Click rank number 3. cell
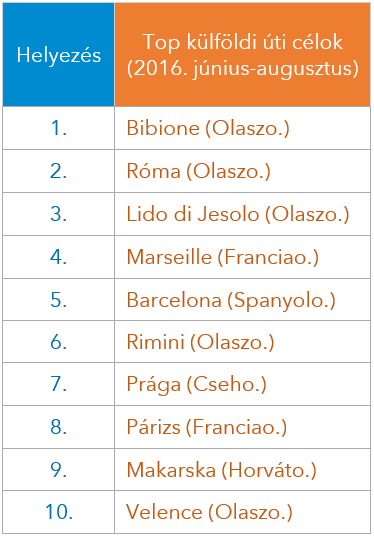 [58, 214]
